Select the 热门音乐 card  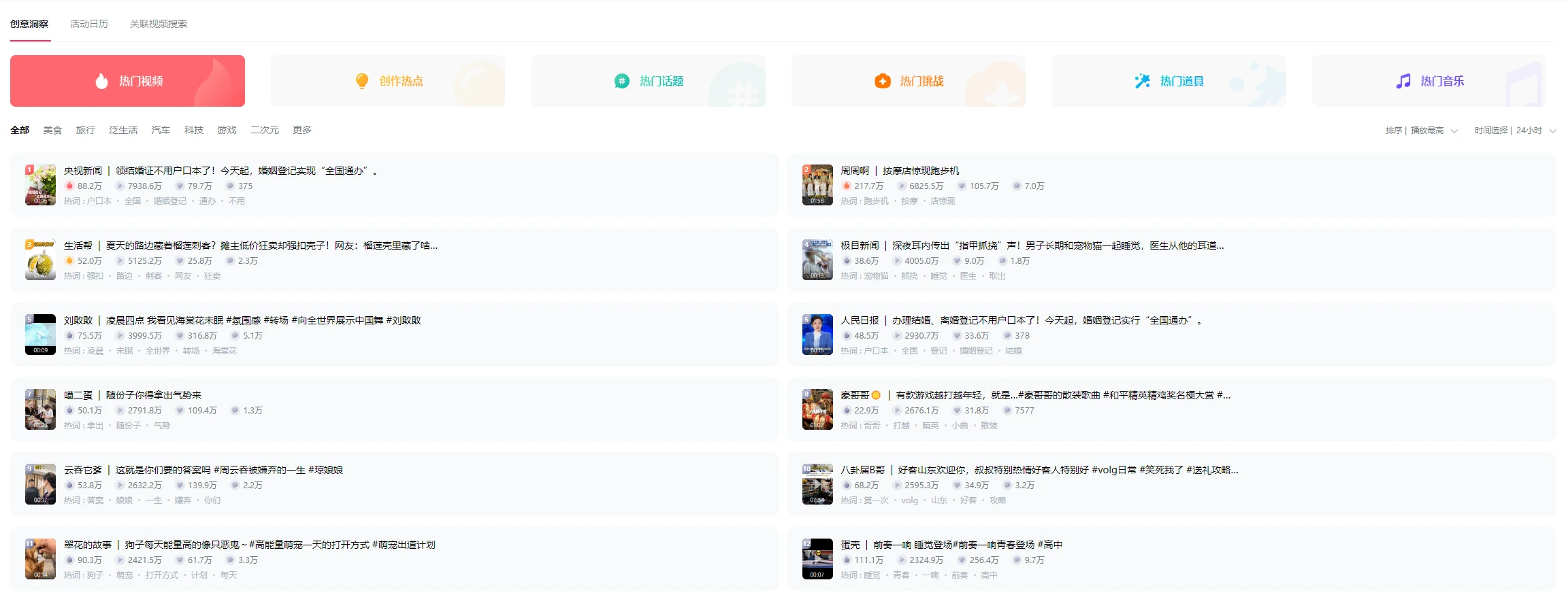[1429, 81]
